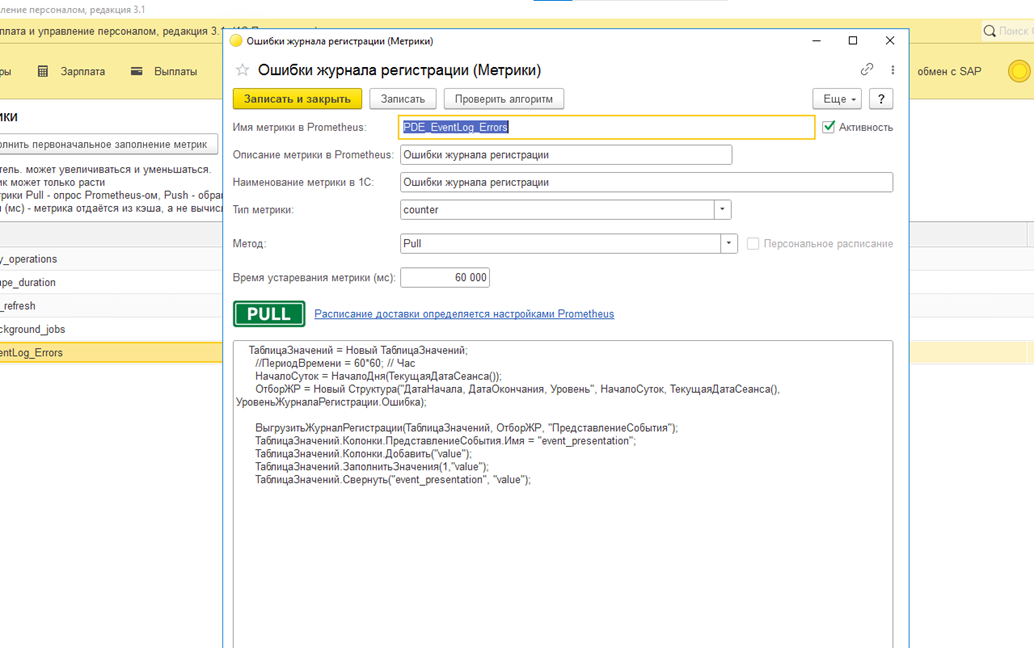Click the yellow circle icon next to обмен с SAP
This screenshot has width=1034, height=648.
[1018, 72]
